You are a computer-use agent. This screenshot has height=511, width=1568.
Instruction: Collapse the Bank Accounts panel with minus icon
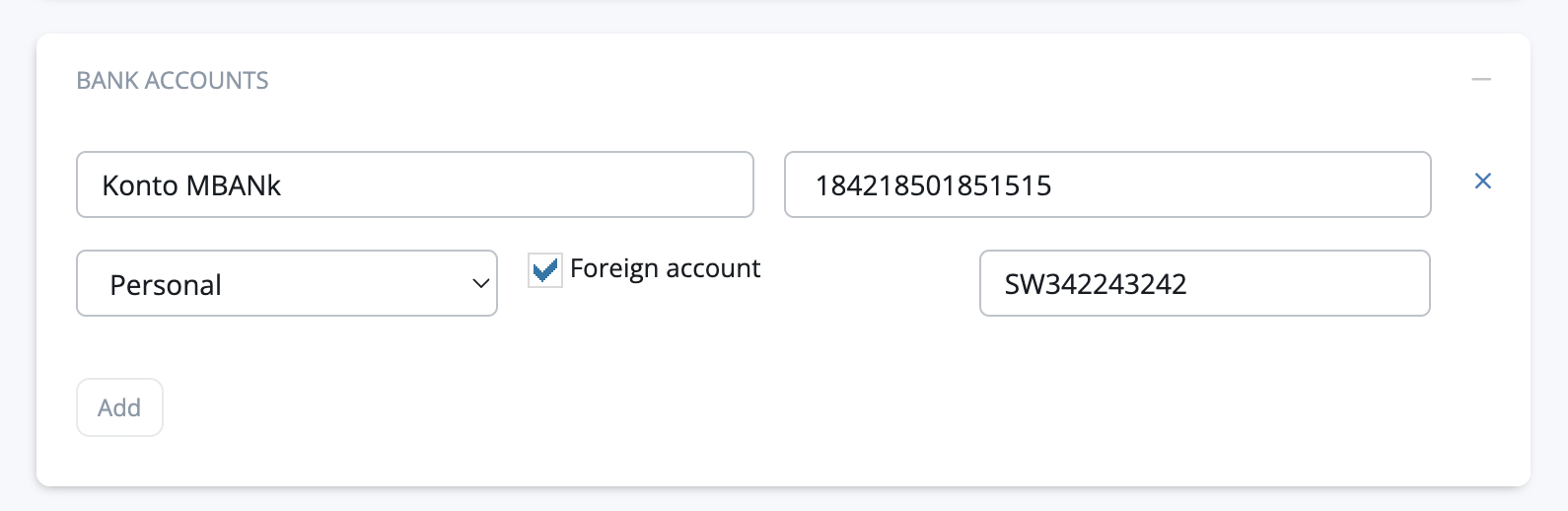tap(1480, 80)
